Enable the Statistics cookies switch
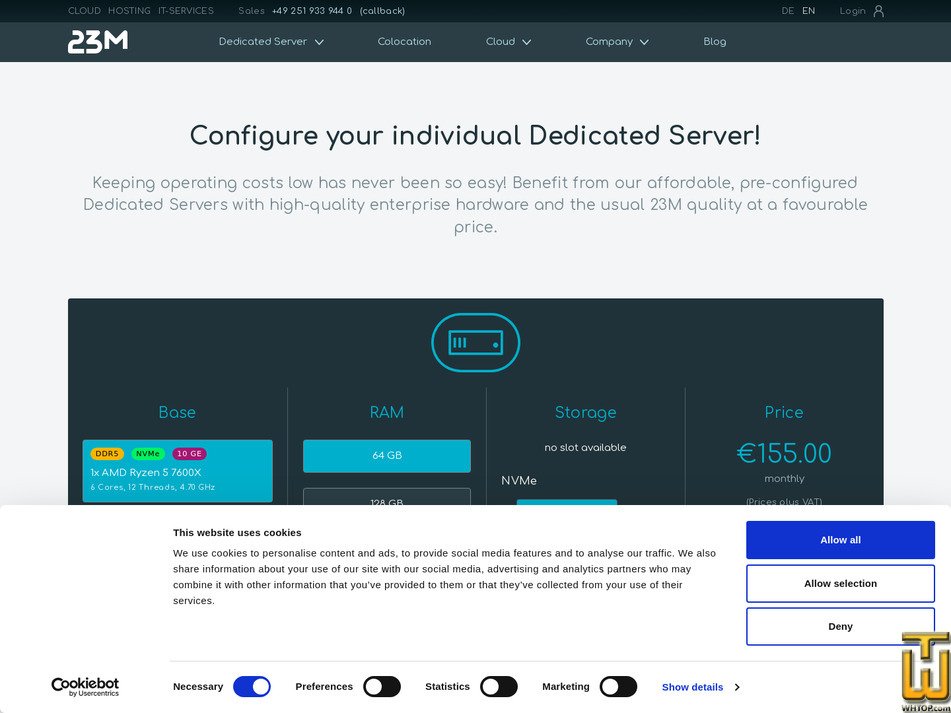Screen dimensions: 951x713 coord(499,687)
